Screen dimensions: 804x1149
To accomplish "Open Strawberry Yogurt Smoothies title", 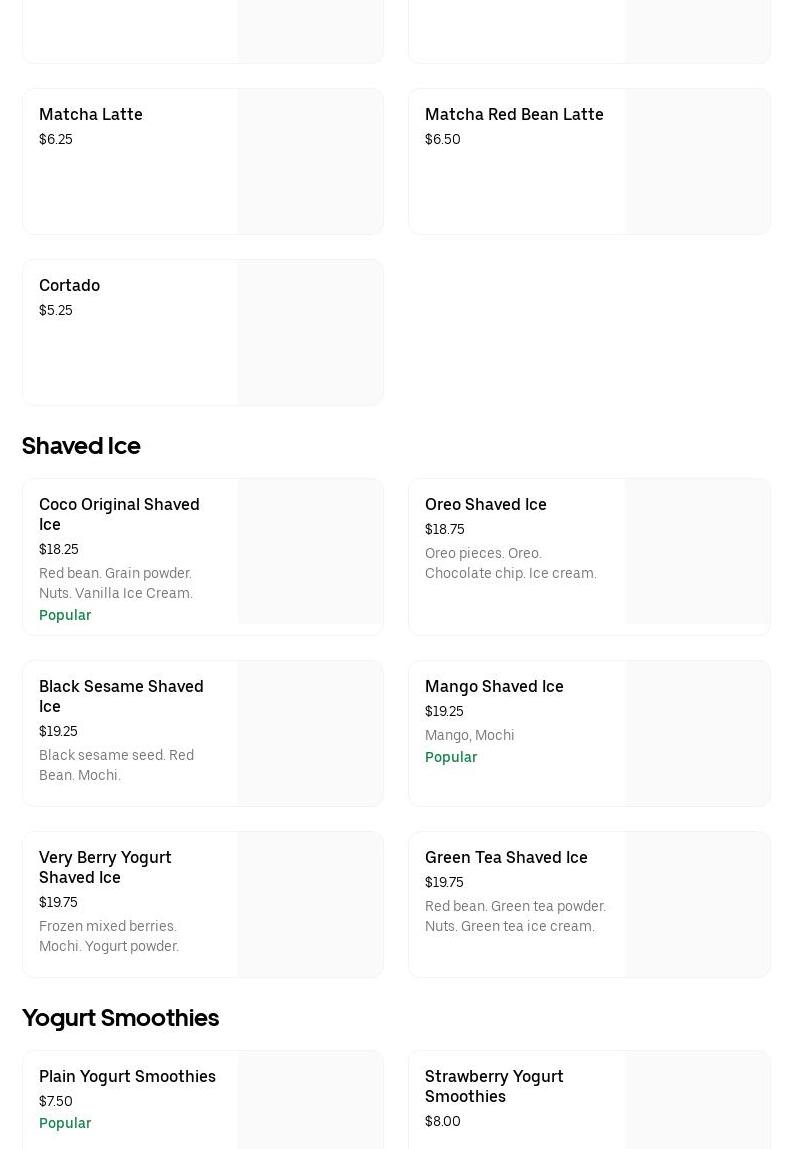I will click(x=494, y=1086).
